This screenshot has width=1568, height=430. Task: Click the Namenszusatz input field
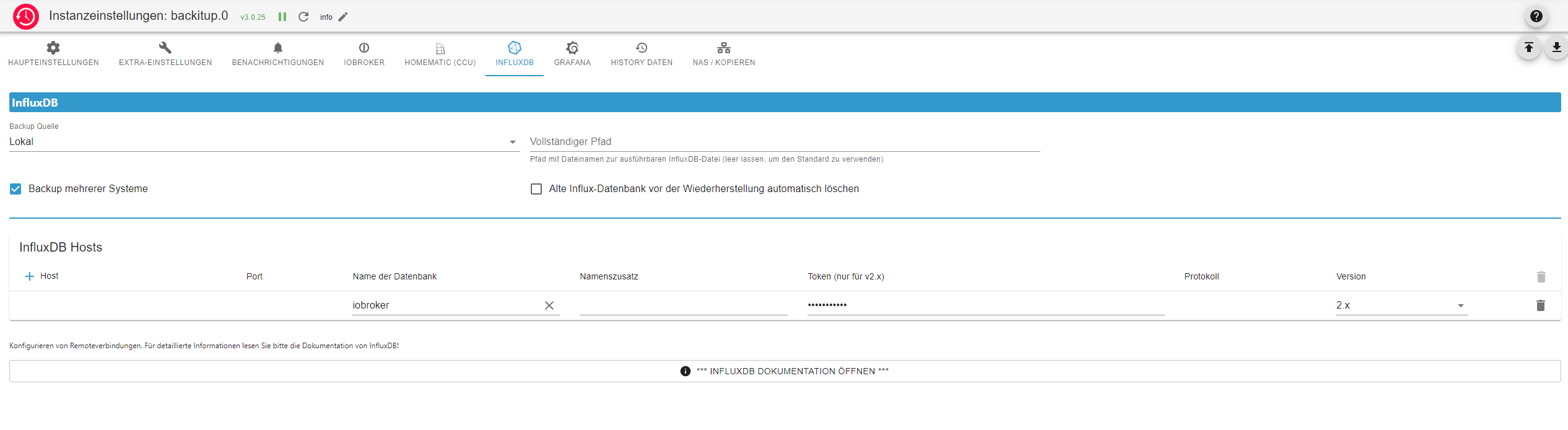[683, 305]
